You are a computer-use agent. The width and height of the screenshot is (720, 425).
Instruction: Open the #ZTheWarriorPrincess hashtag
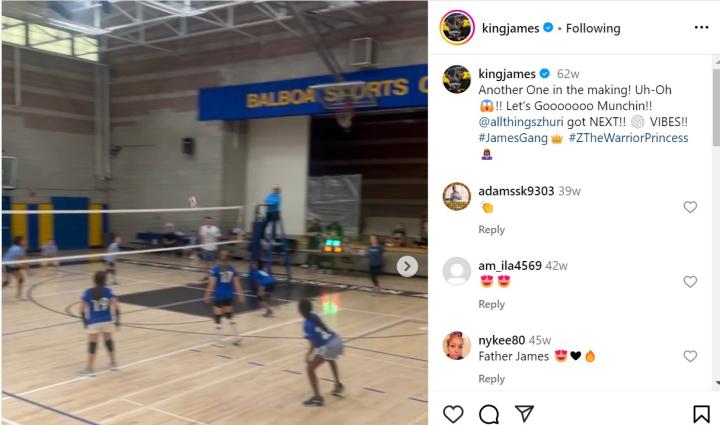628,138
